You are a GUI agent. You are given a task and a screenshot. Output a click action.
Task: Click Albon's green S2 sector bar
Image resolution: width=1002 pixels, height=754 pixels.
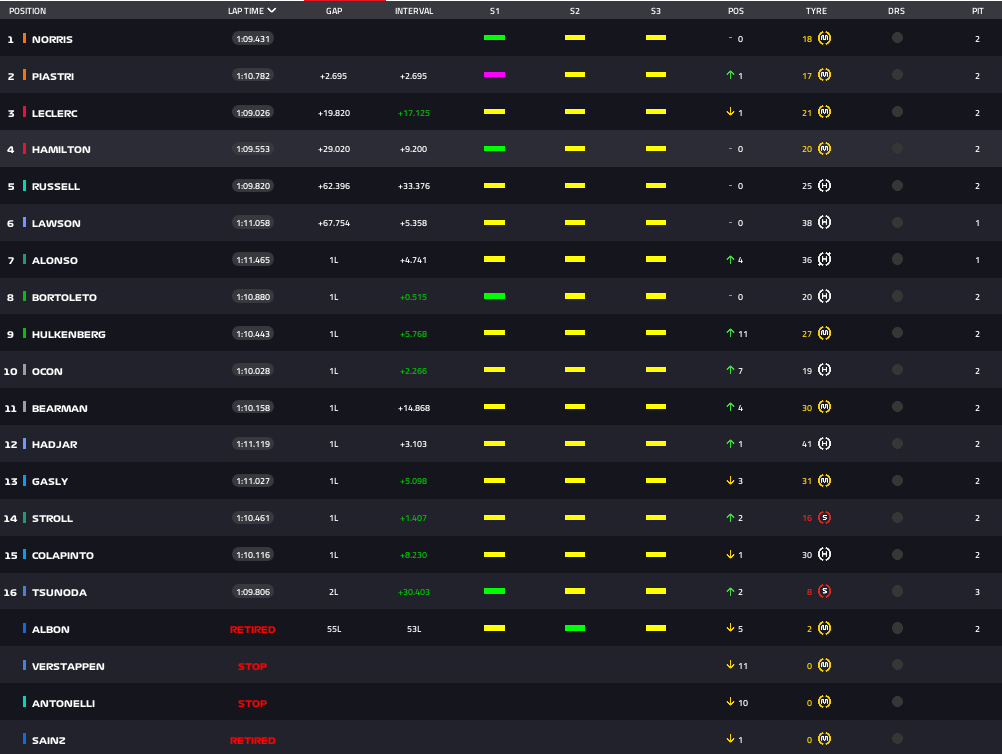point(574,629)
